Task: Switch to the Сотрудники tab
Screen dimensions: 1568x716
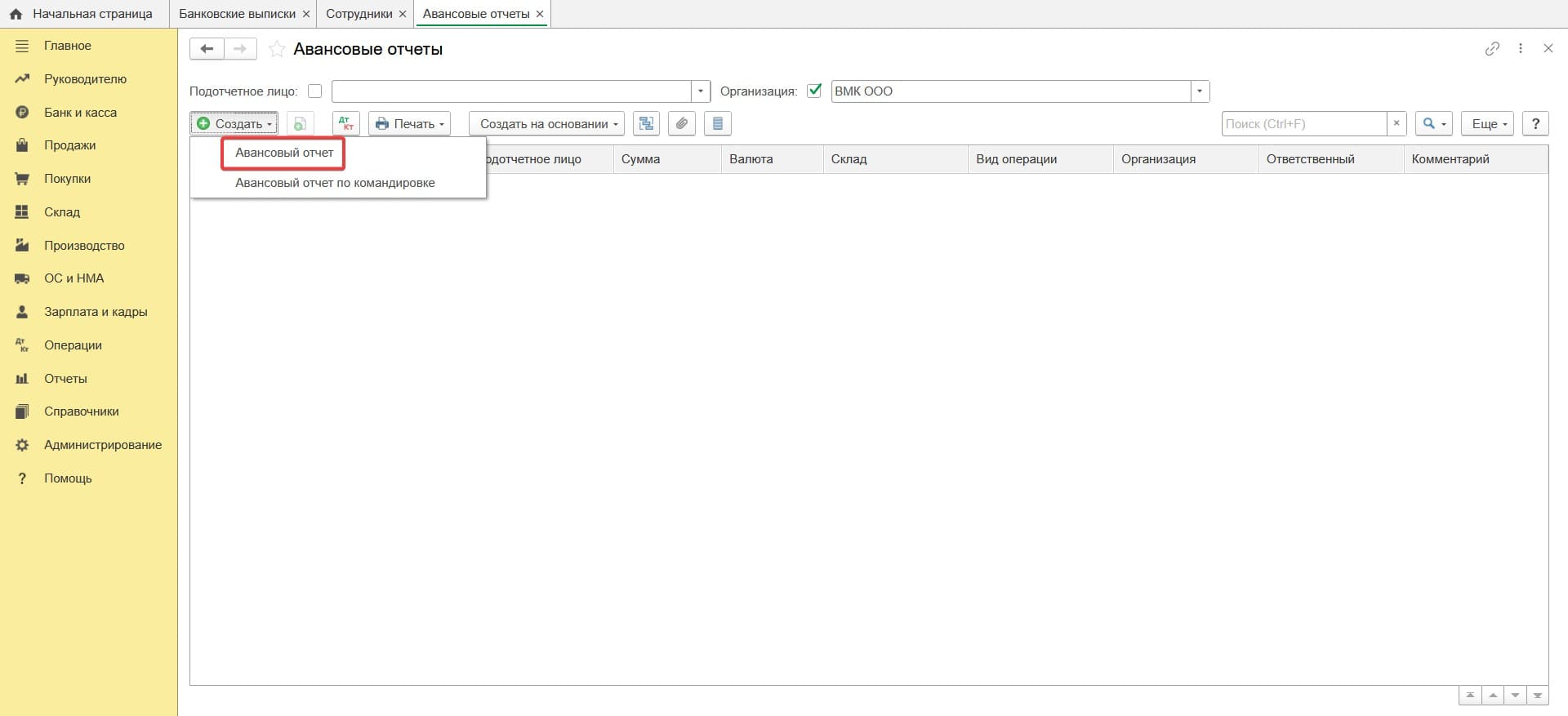Action: click(x=359, y=14)
